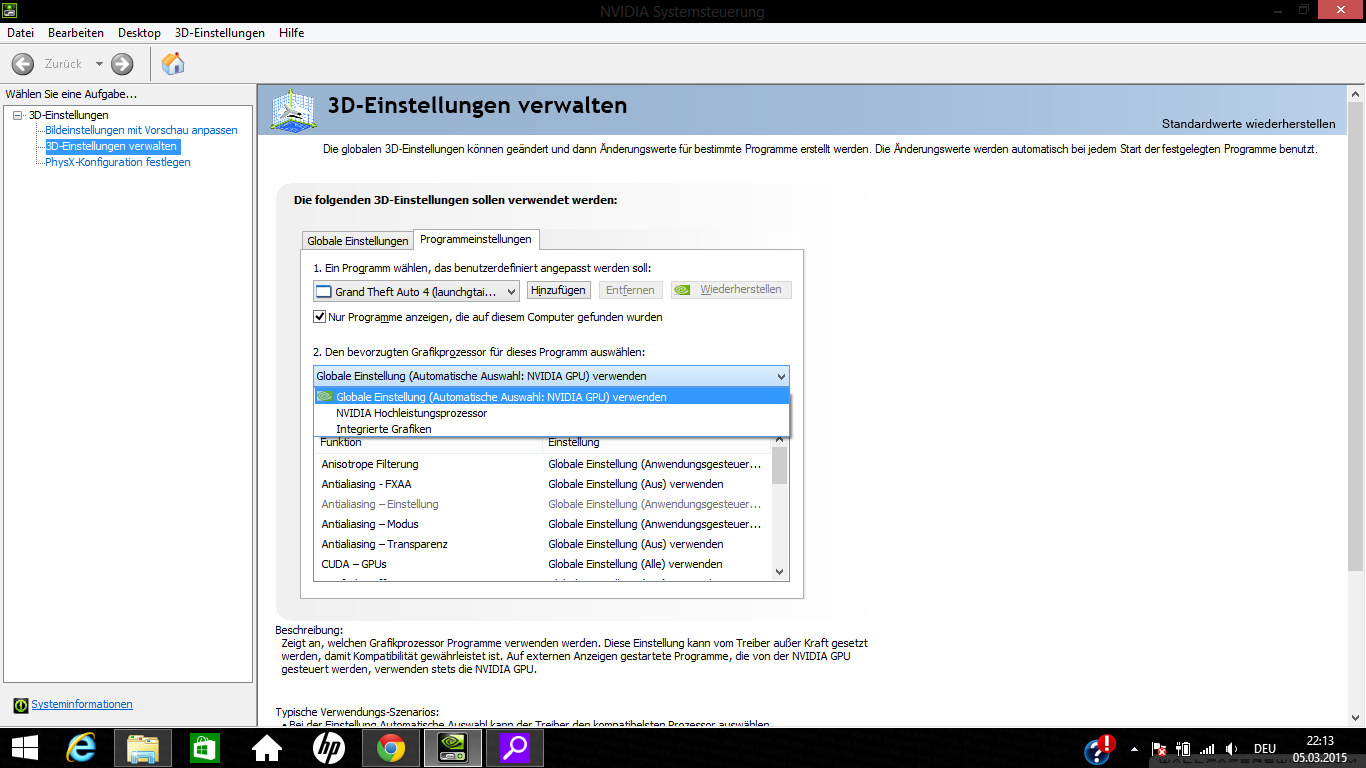Open the Systeminformationen link
This screenshot has height=768, width=1366.
coord(82,705)
